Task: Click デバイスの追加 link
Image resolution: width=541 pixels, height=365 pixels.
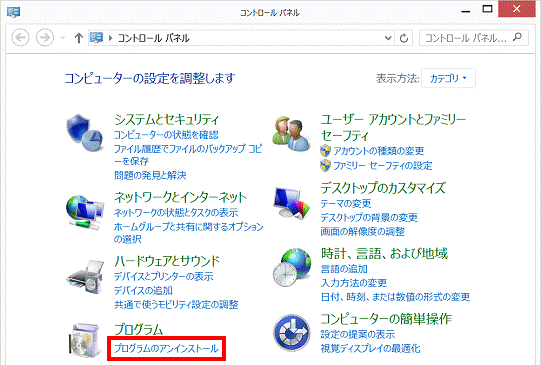Action: (143, 290)
